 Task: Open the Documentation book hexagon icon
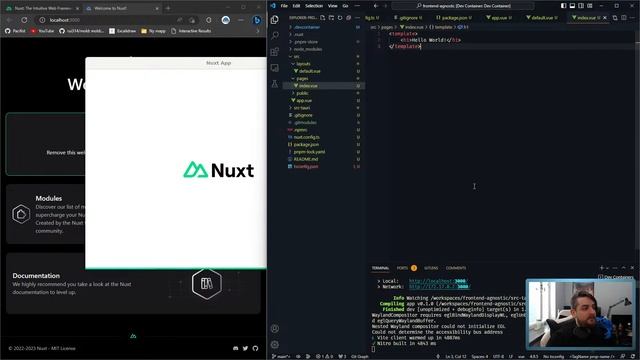pos(207,284)
